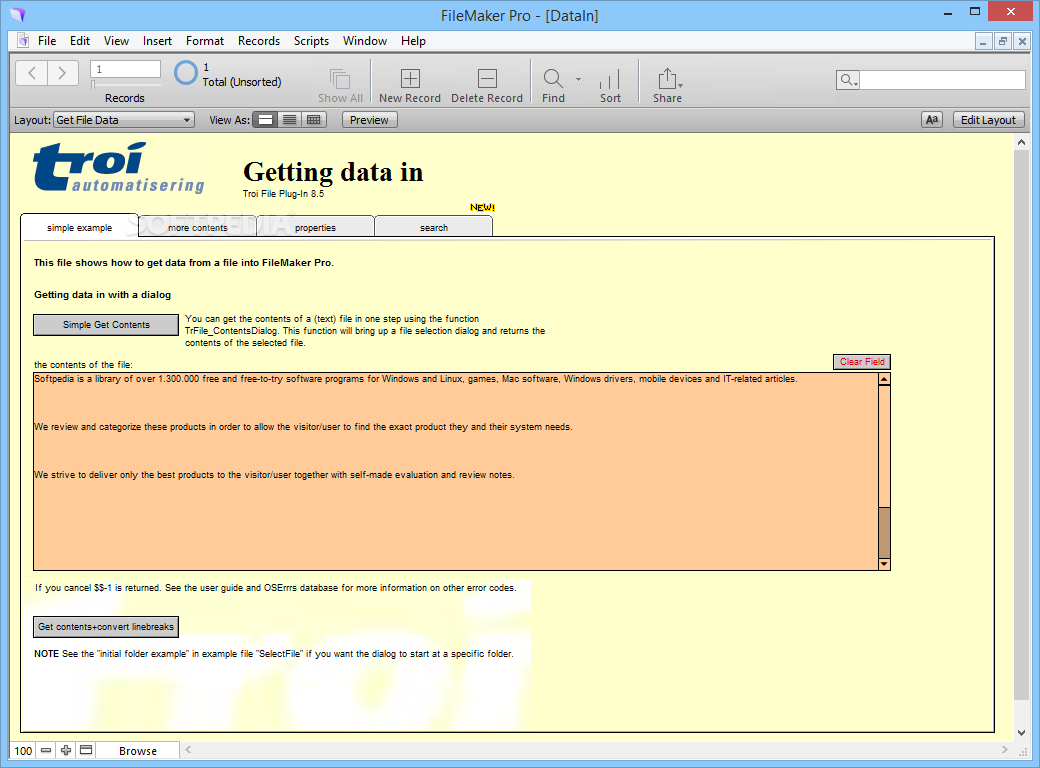Click the Clear Field button
Viewport: 1040px width, 768px height.
[x=862, y=361]
